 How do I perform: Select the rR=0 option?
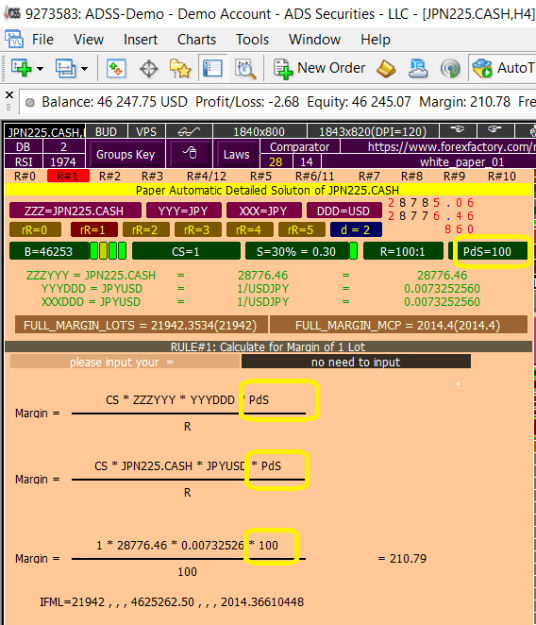(35, 230)
